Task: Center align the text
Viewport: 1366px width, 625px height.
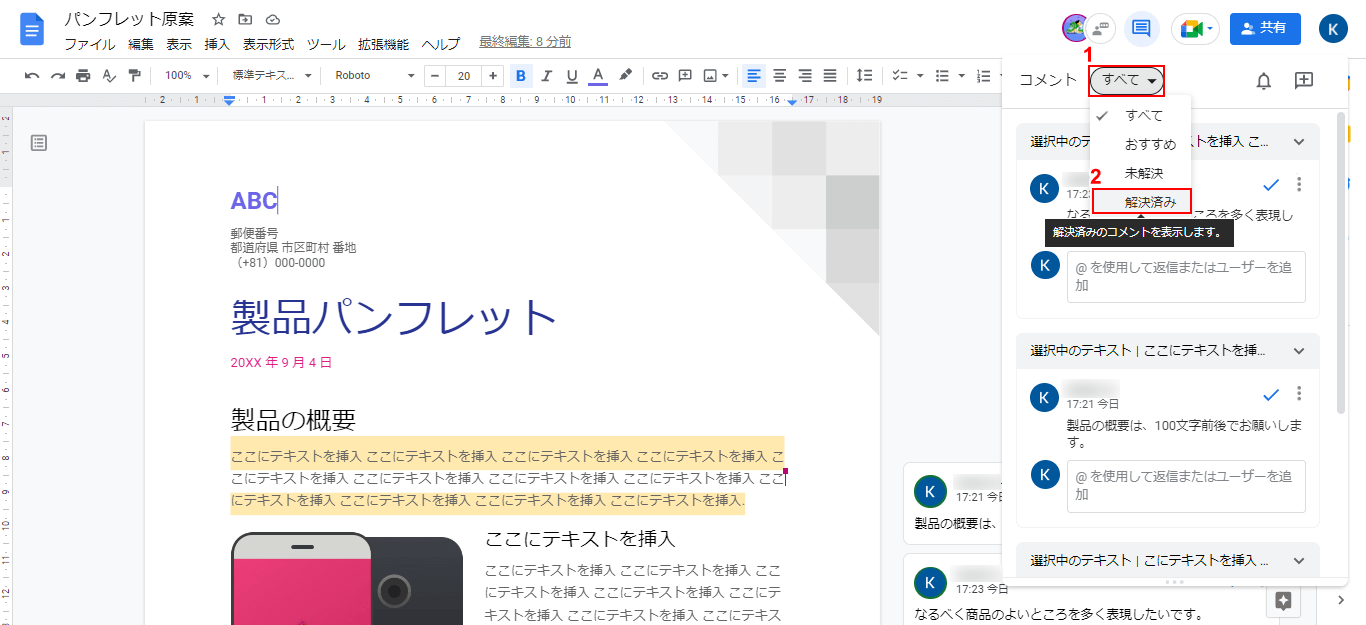Action: pos(780,75)
